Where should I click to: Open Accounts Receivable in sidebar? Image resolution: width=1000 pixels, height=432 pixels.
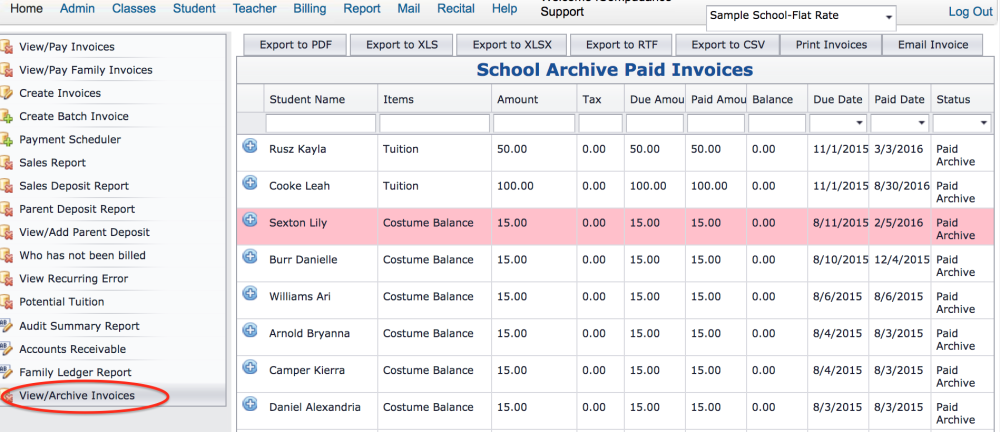coord(73,349)
